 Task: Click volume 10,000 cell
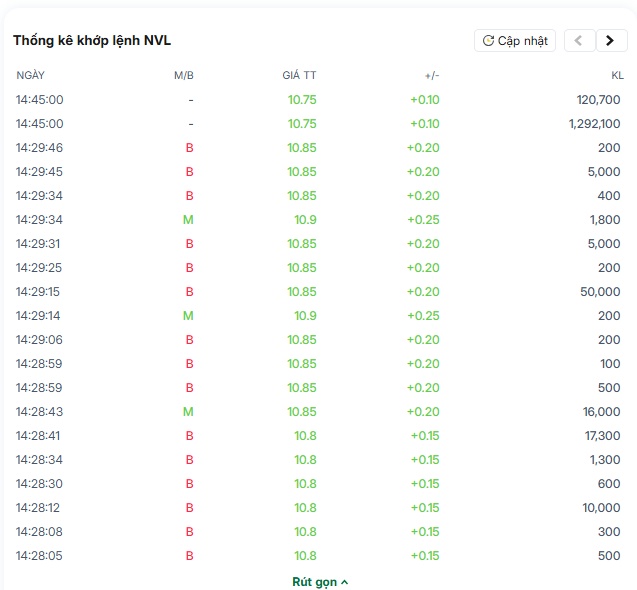tap(601, 507)
